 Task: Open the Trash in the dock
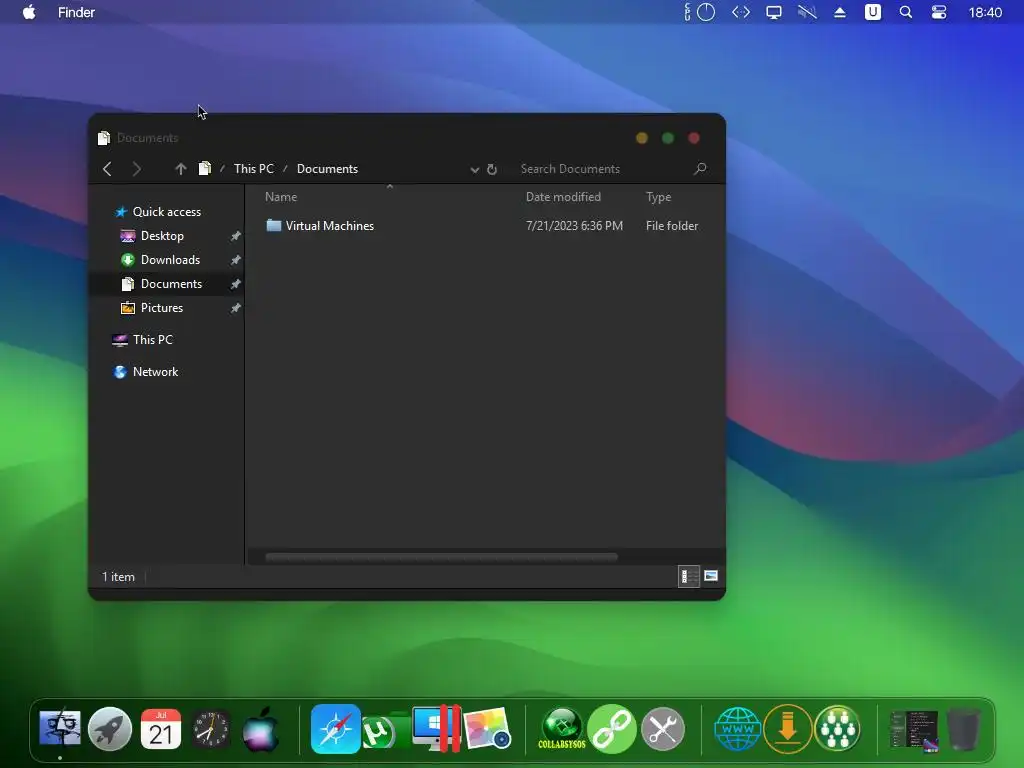pos(963,729)
